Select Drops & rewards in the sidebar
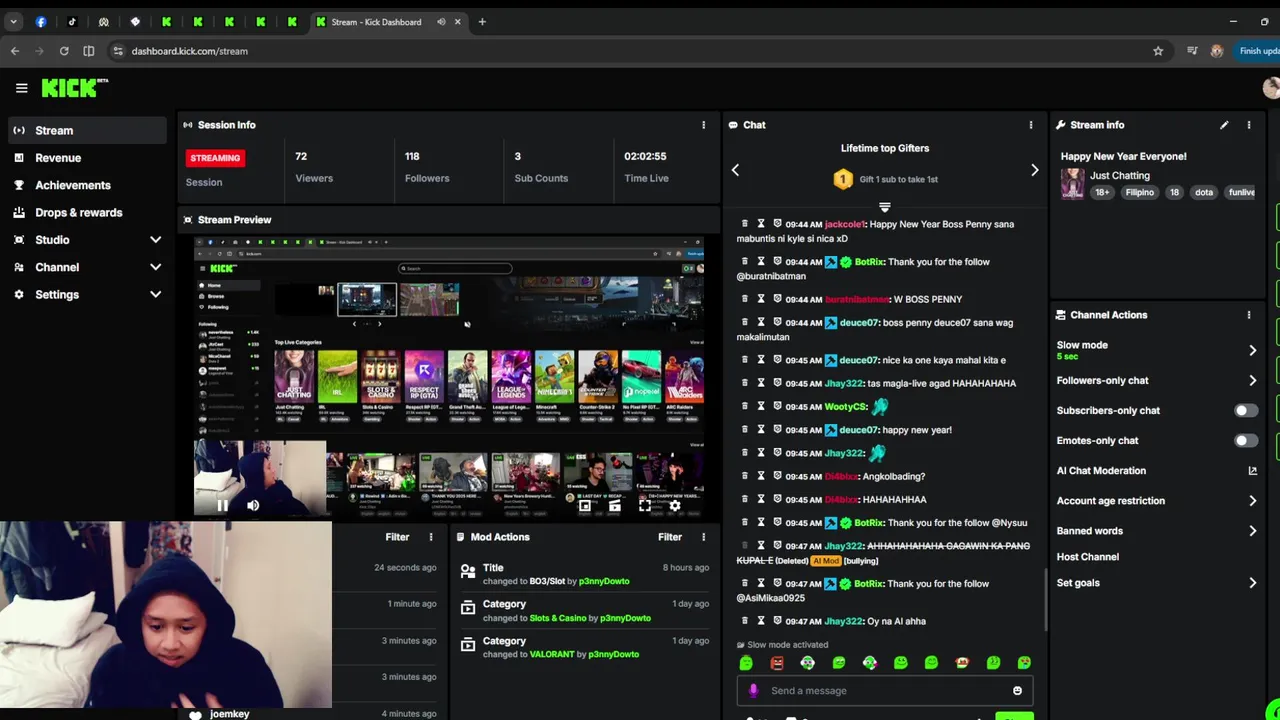 (x=88, y=213)
